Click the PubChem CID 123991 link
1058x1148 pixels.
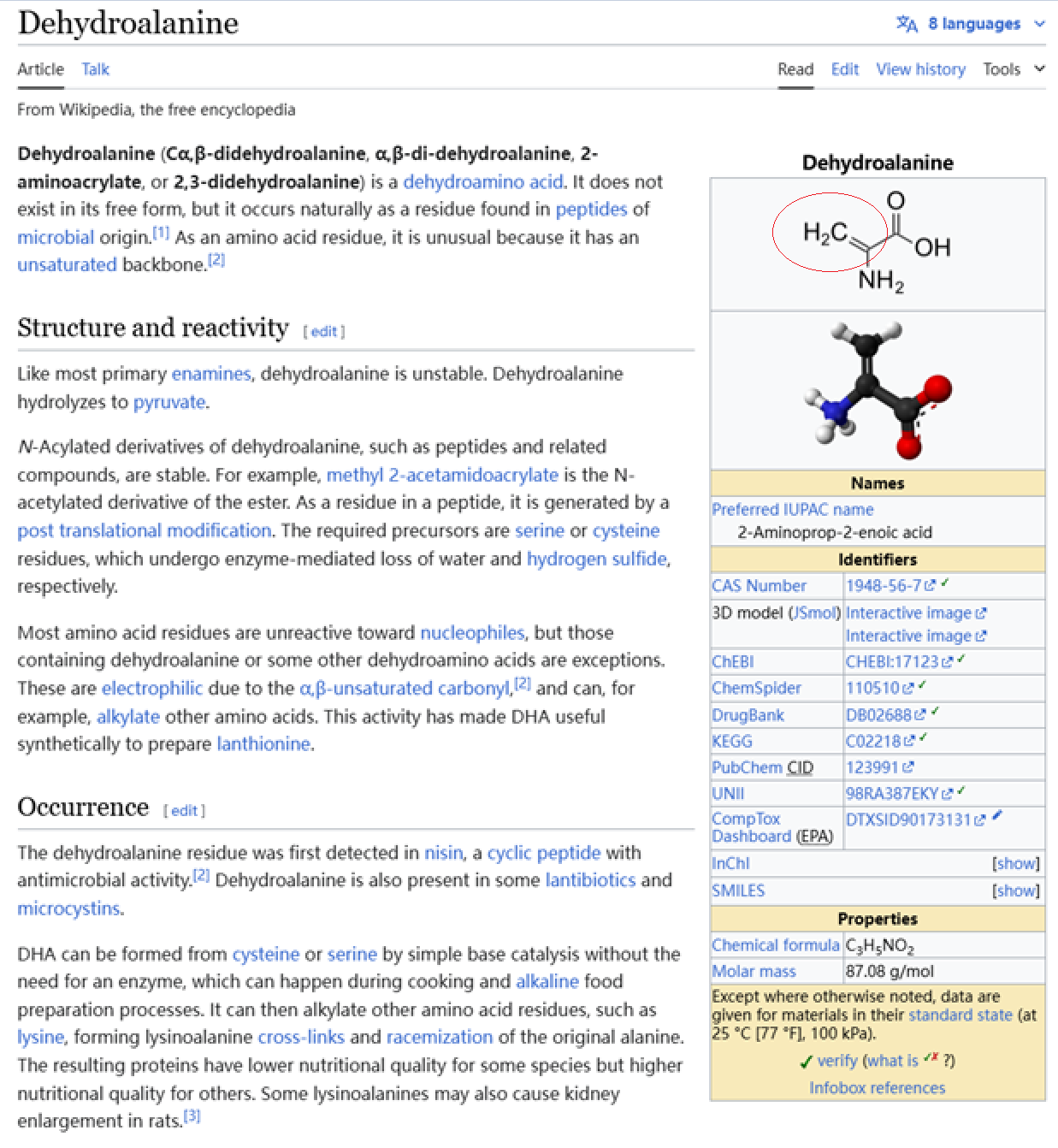(x=872, y=767)
